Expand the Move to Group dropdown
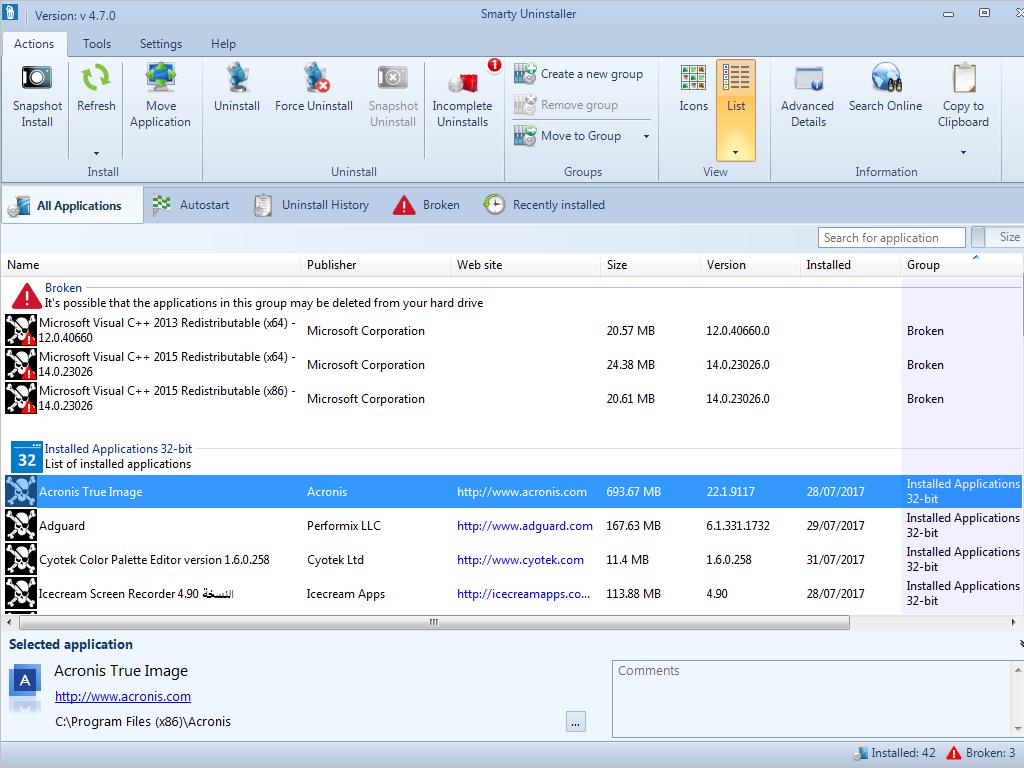 click(646, 136)
